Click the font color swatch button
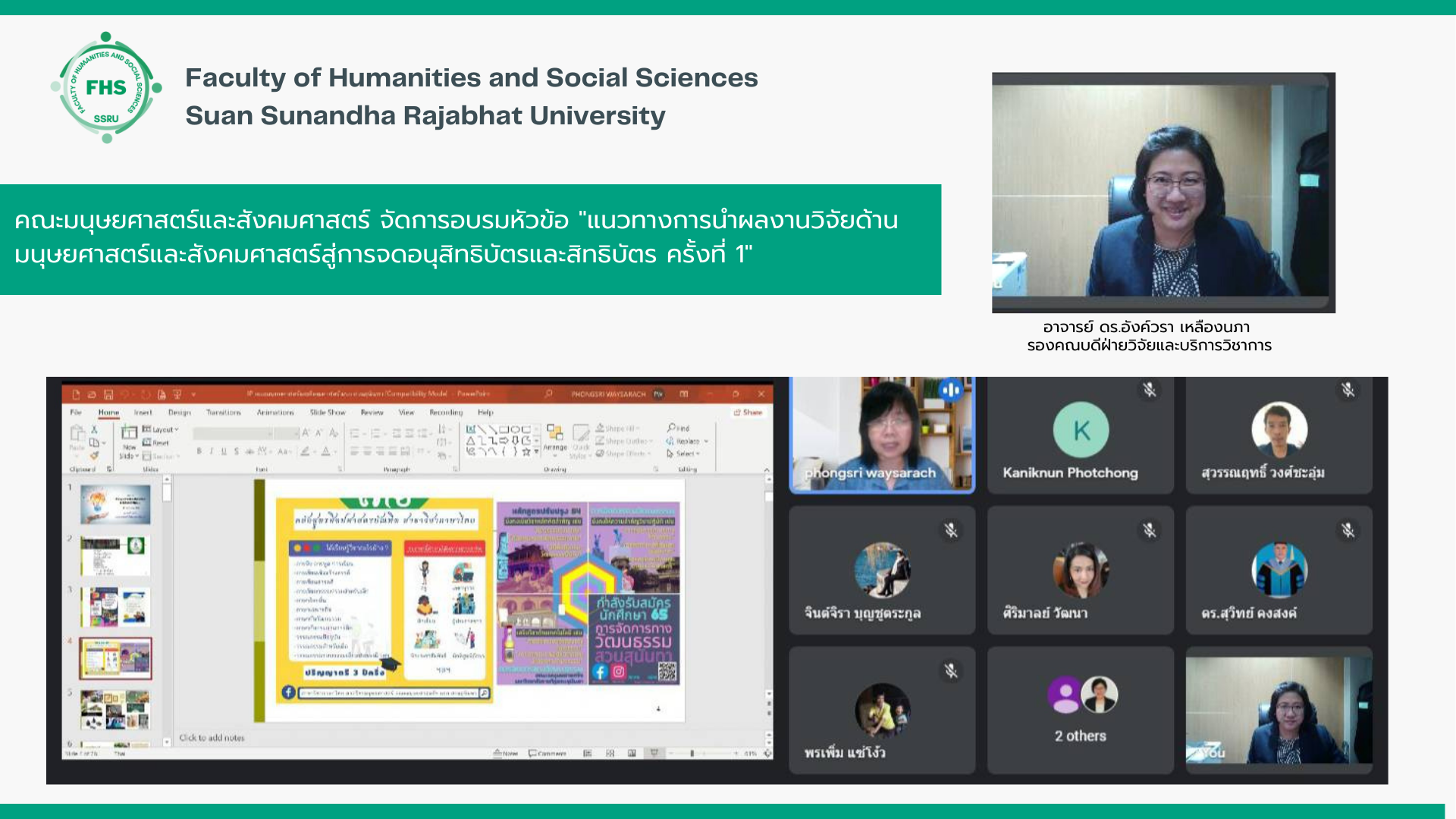The image size is (1456, 819). pyautogui.click(x=324, y=451)
